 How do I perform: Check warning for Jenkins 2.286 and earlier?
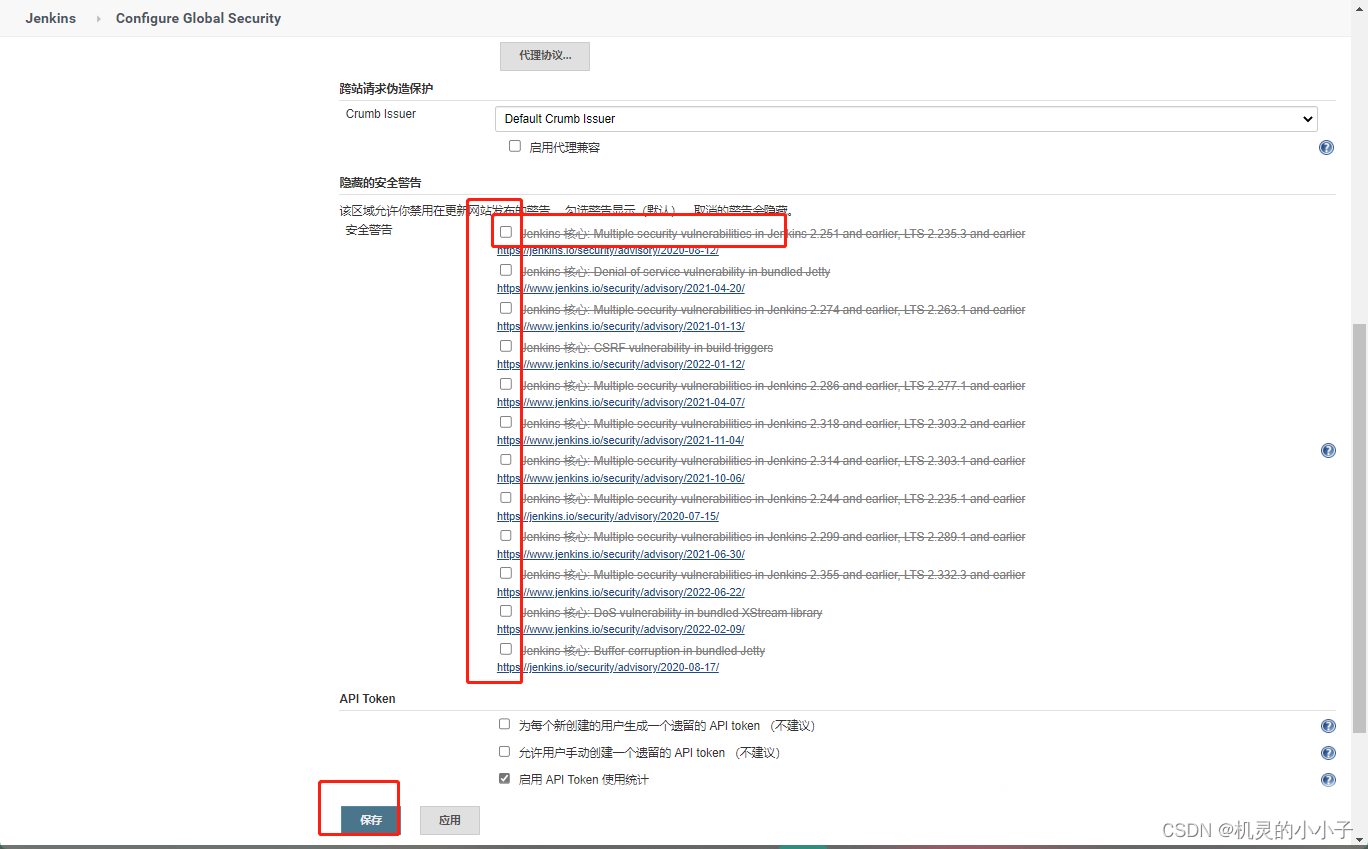(506, 384)
